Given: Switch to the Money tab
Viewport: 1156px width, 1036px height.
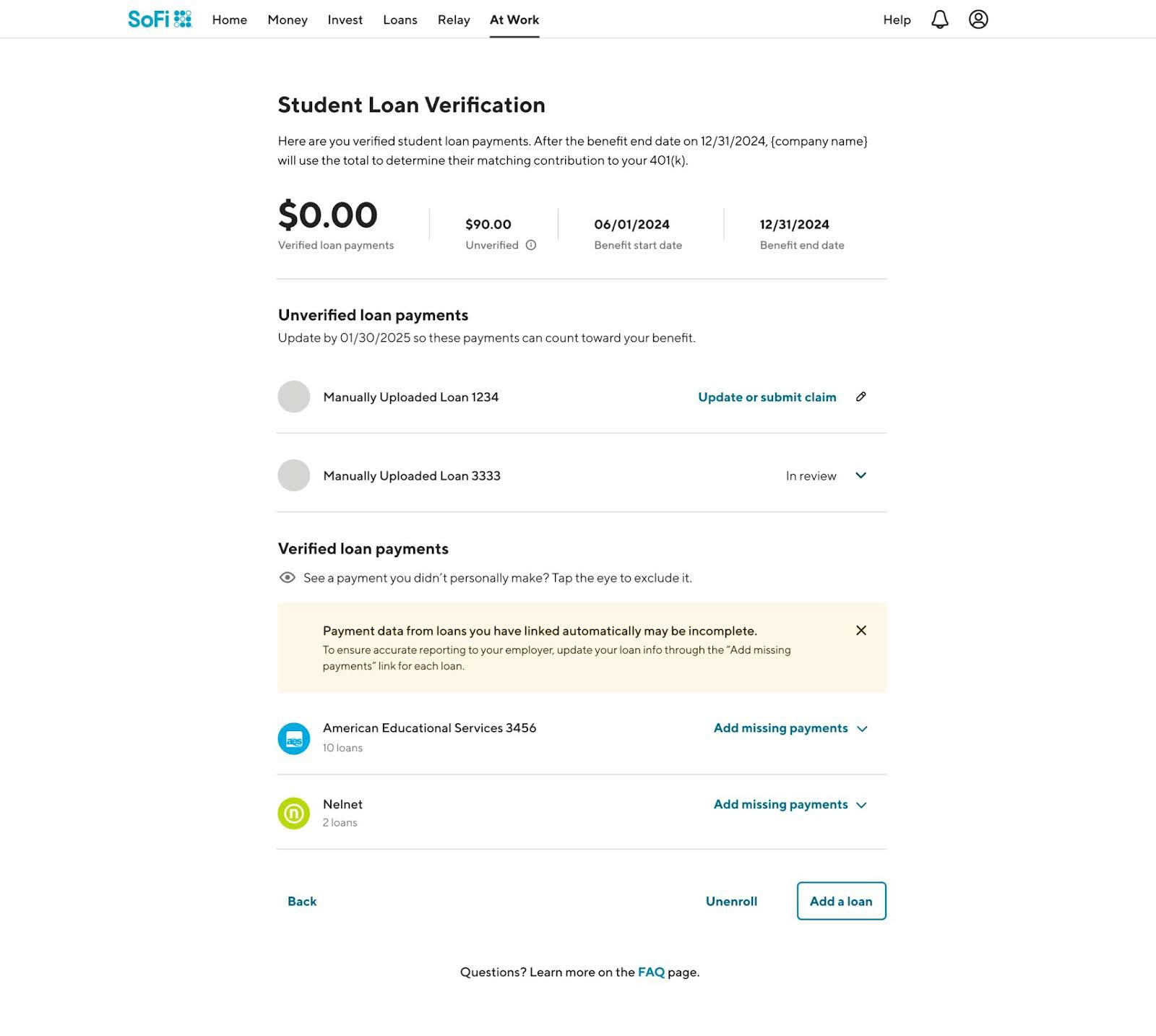Looking at the screenshot, I should tap(288, 20).
